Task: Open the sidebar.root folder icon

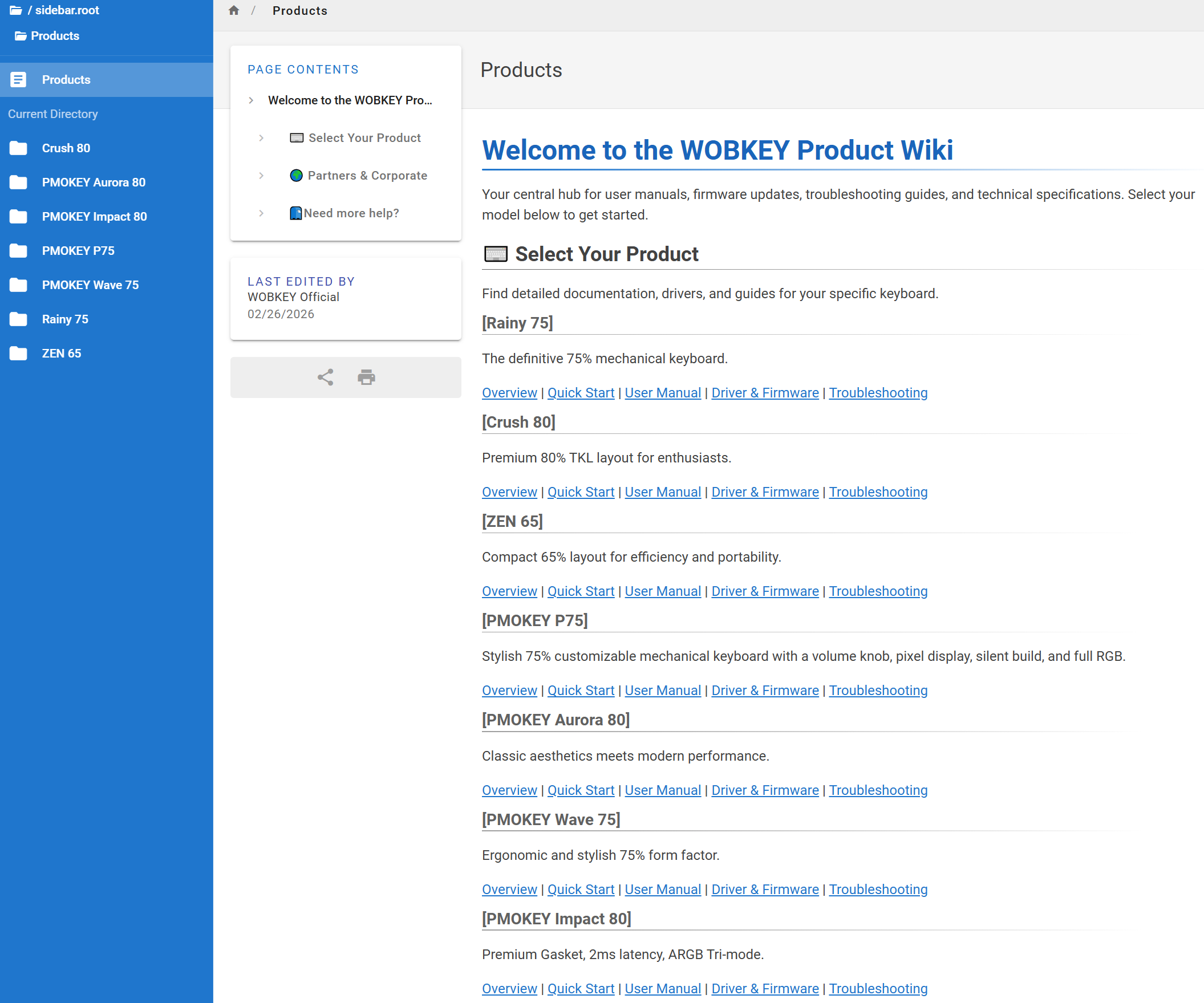Action: [16, 10]
